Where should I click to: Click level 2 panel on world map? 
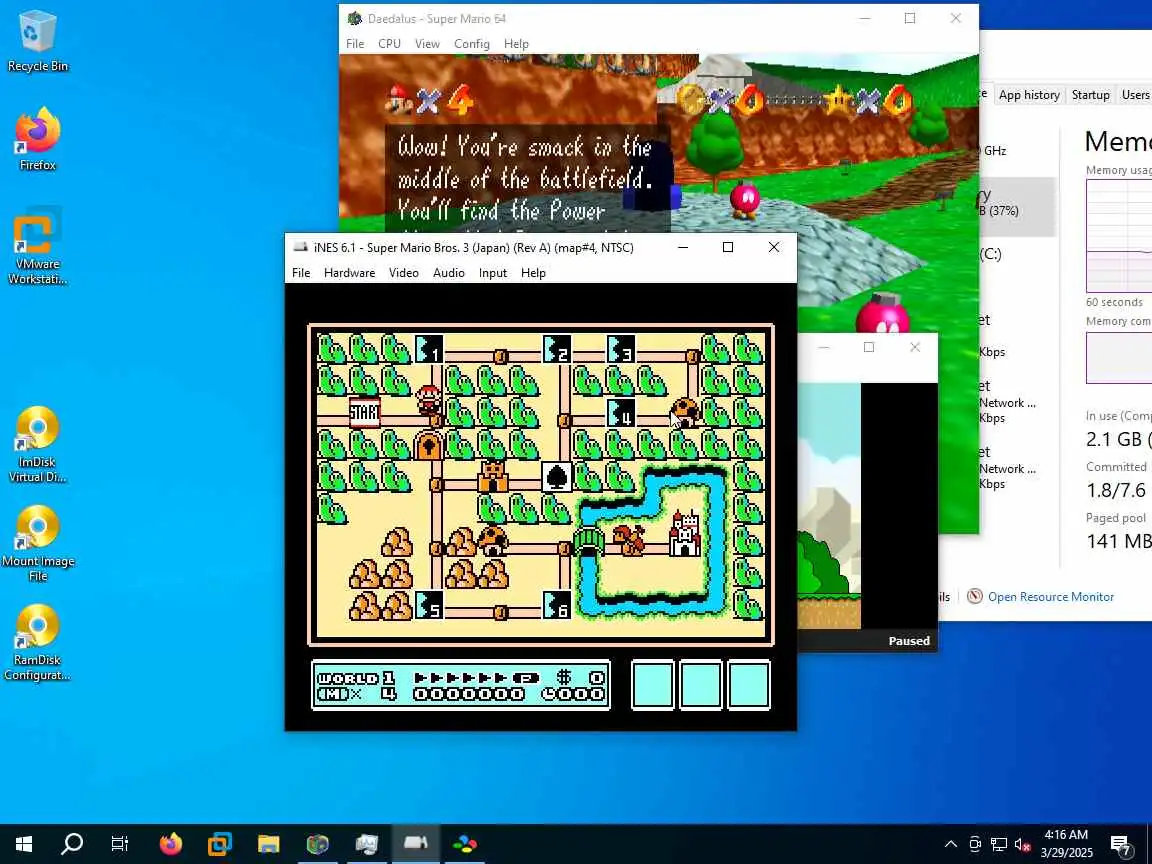click(556, 349)
